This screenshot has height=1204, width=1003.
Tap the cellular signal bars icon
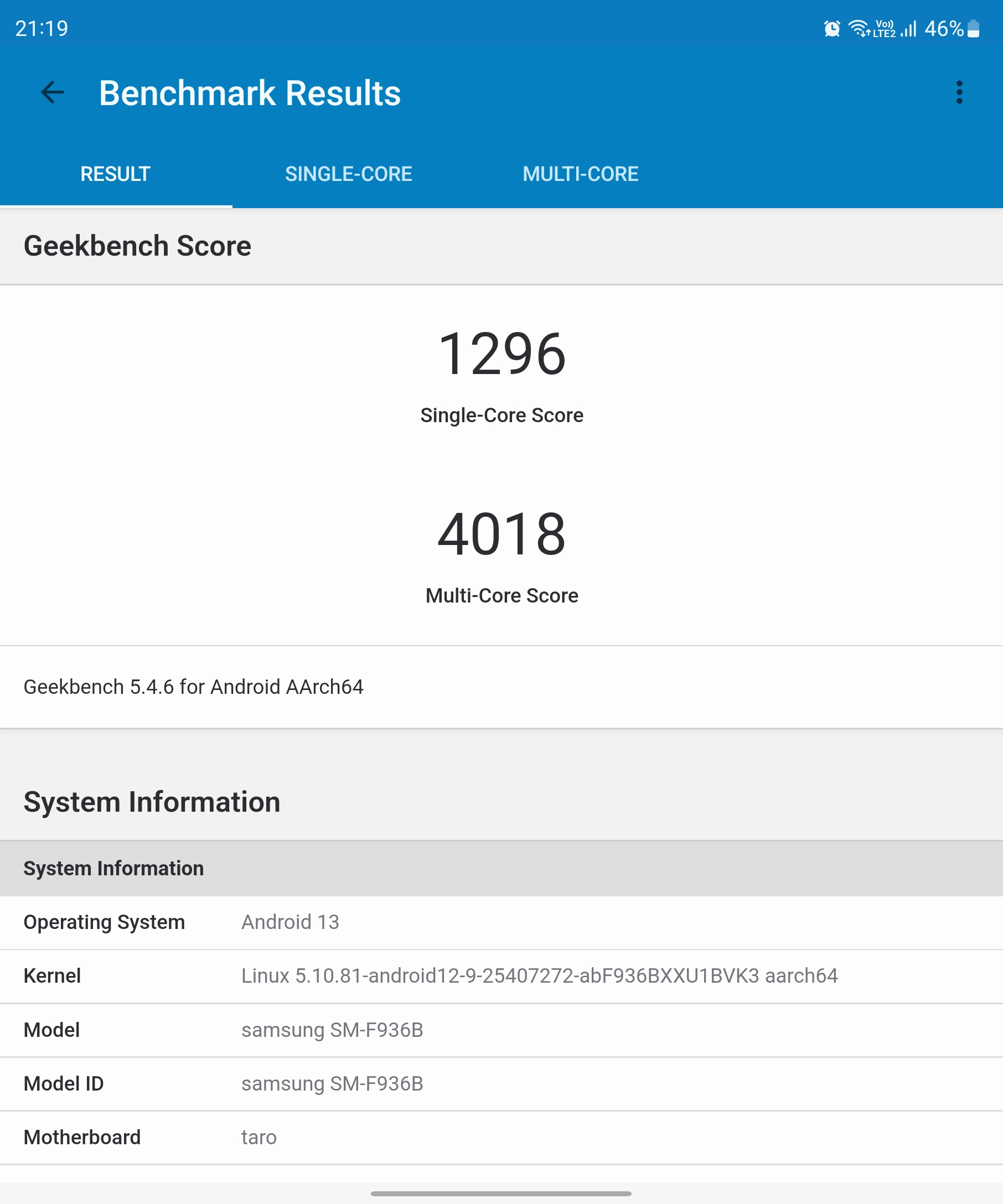click(909, 28)
